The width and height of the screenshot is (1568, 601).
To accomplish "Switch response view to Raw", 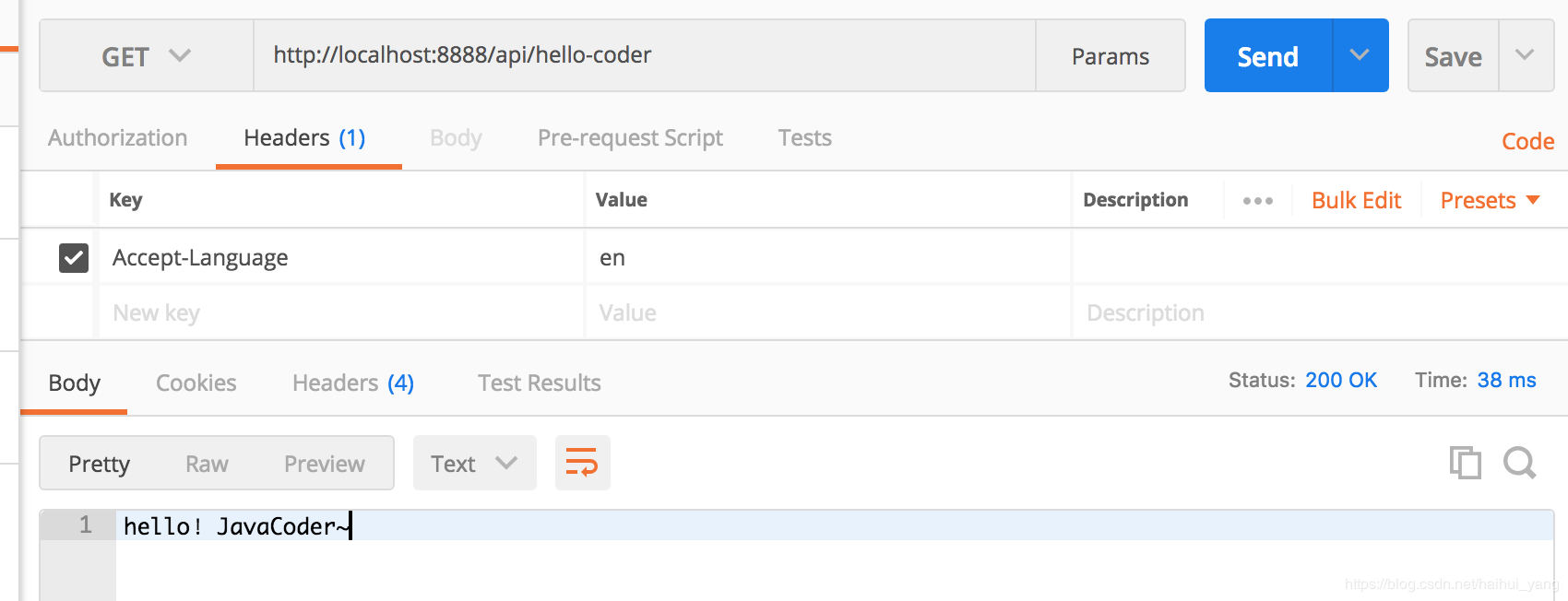I will pos(207,464).
